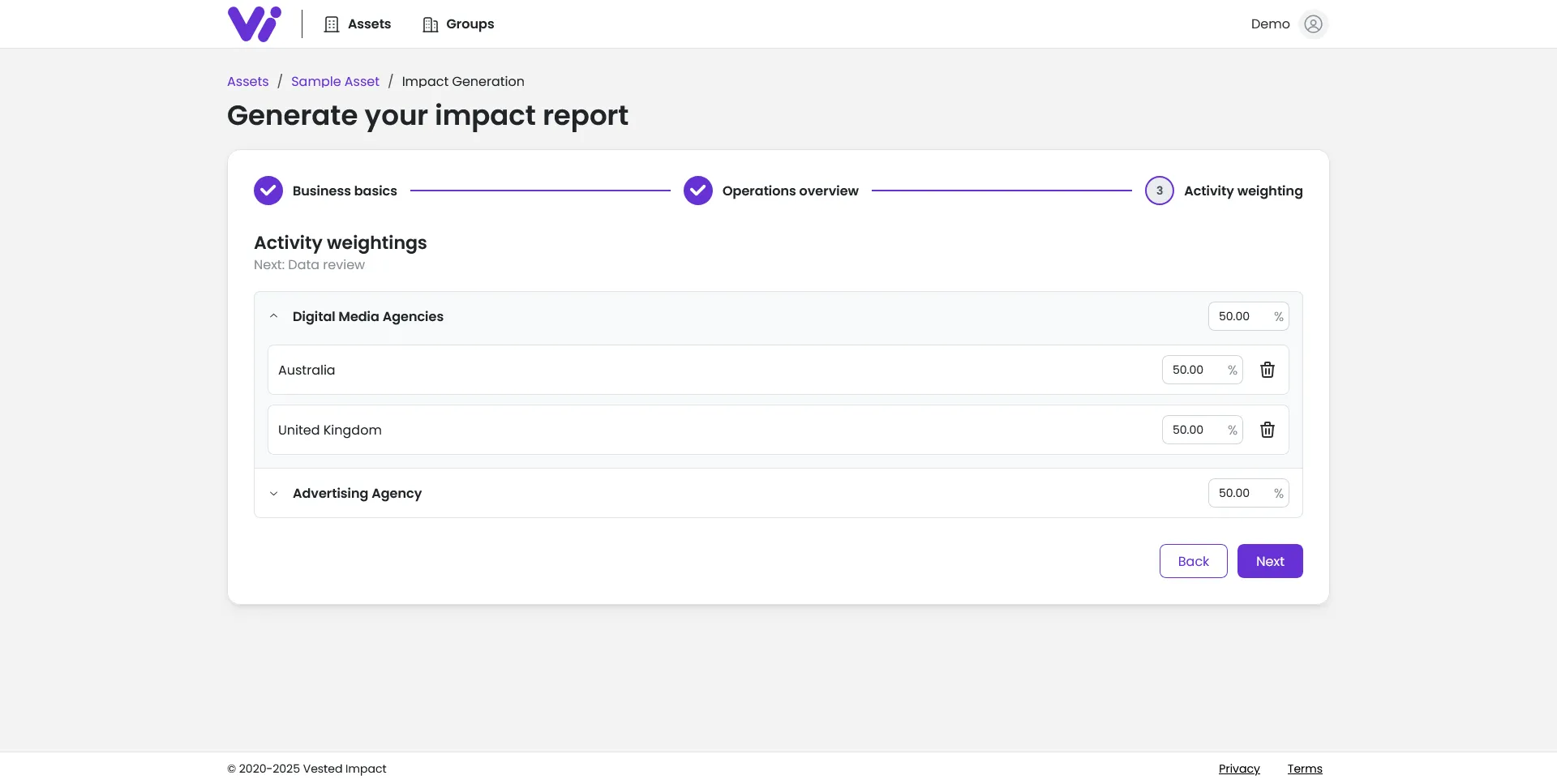Open the Sample Asset breadcrumb link
This screenshot has height=784, width=1557.
click(x=335, y=81)
